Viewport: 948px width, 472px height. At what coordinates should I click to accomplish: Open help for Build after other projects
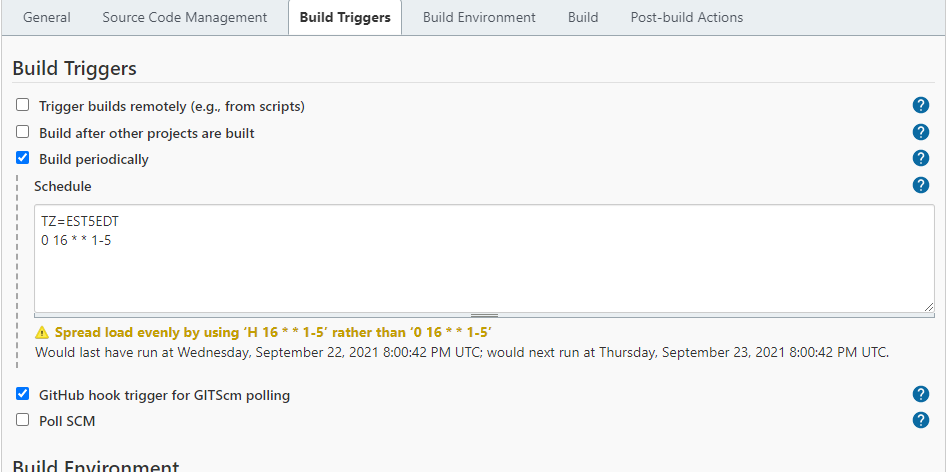(x=920, y=132)
